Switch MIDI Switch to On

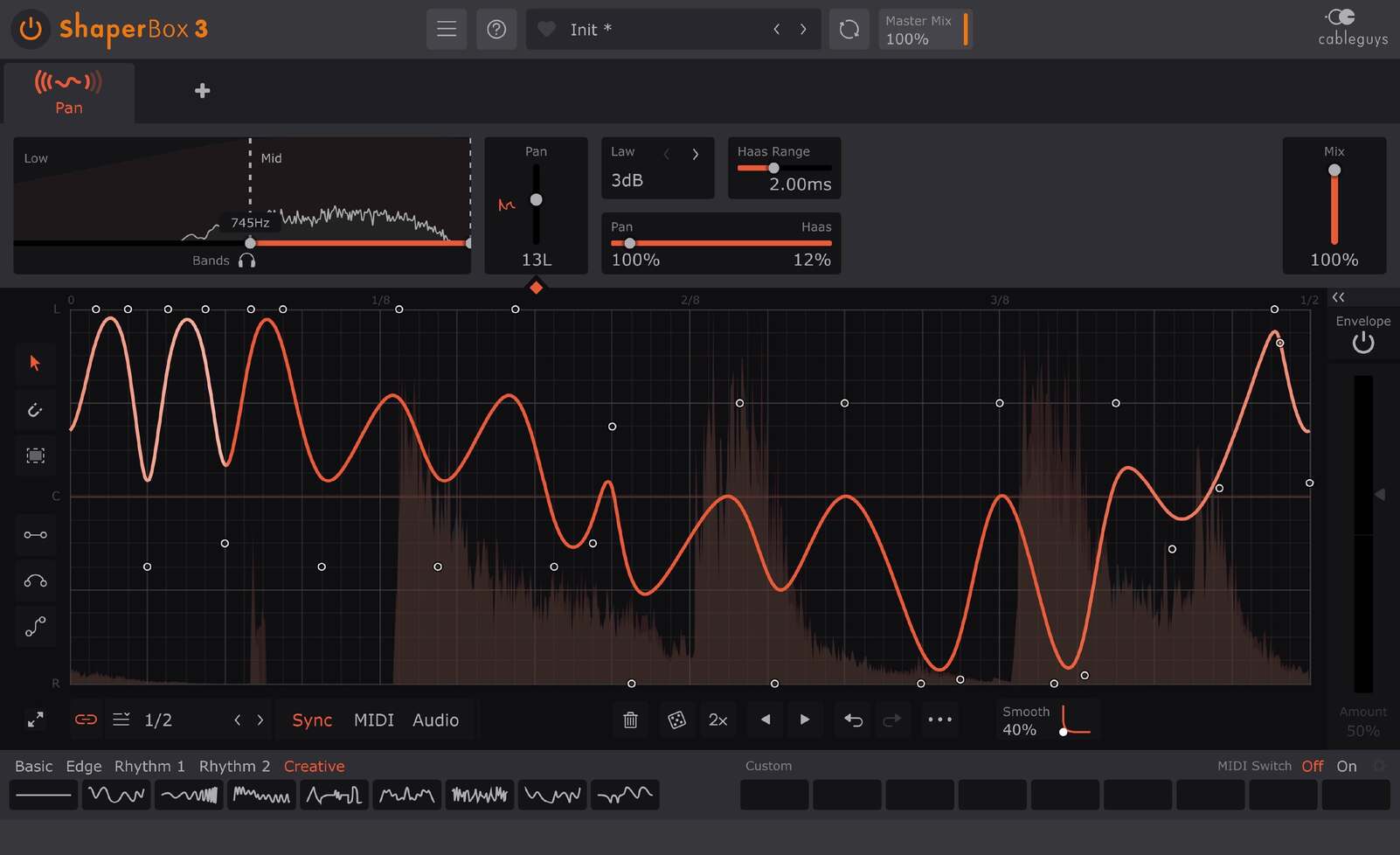point(1346,766)
